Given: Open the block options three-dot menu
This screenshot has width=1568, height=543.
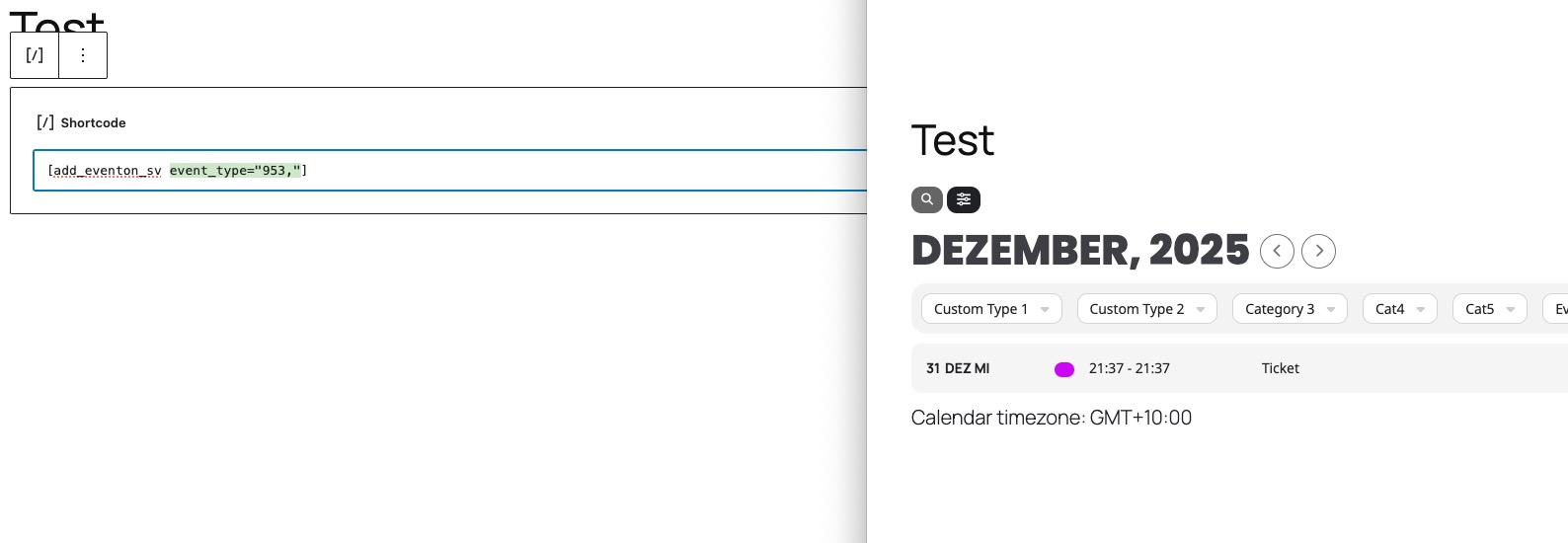Looking at the screenshot, I should coord(83,55).
